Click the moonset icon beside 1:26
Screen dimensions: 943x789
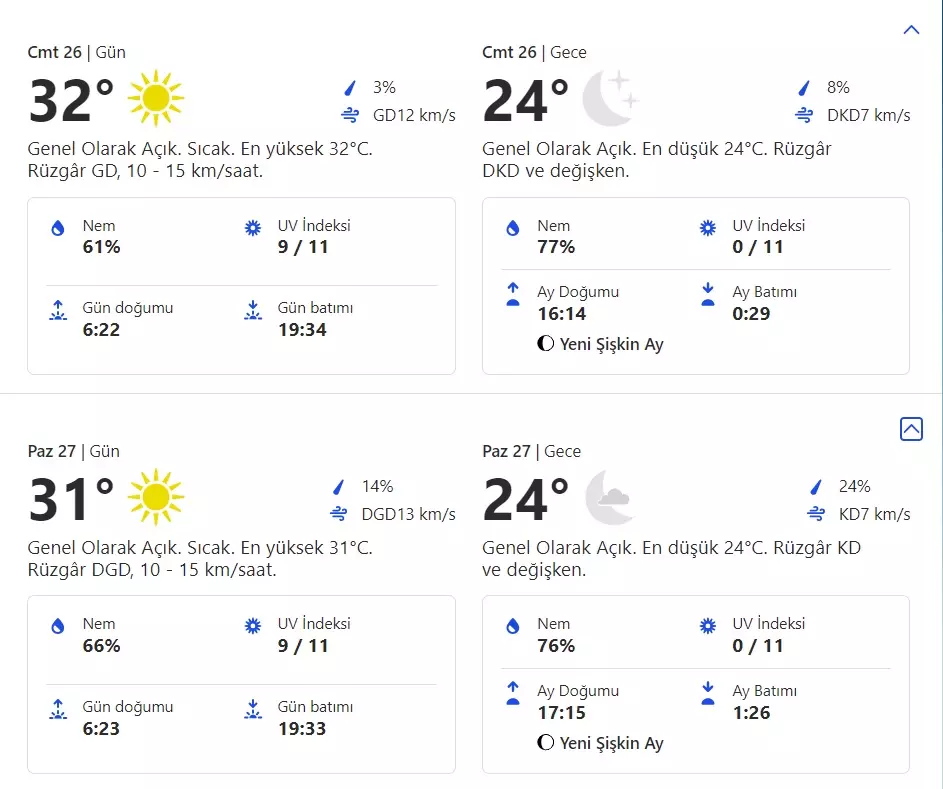(x=708, y=693)
